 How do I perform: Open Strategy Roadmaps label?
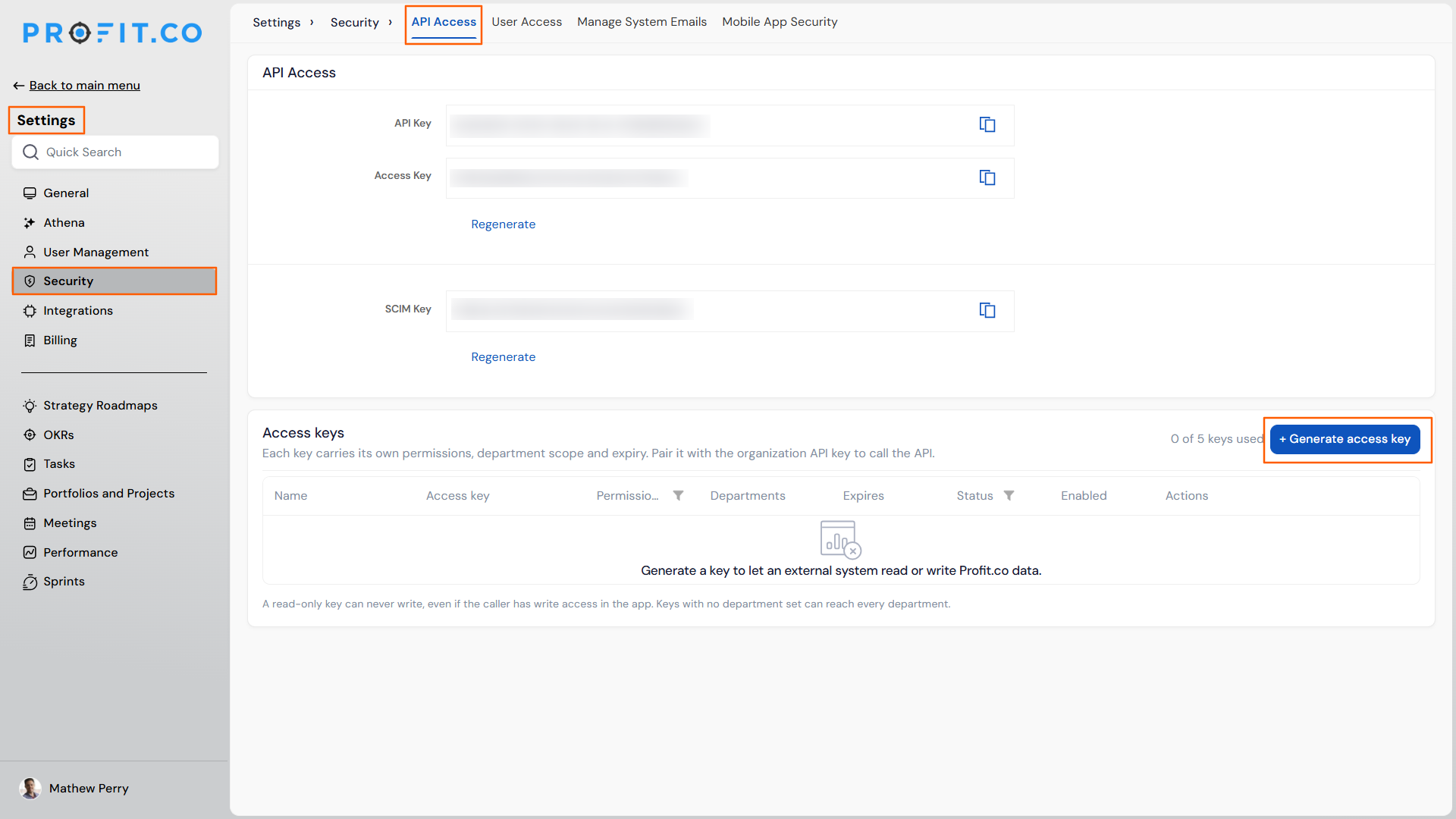100,406
